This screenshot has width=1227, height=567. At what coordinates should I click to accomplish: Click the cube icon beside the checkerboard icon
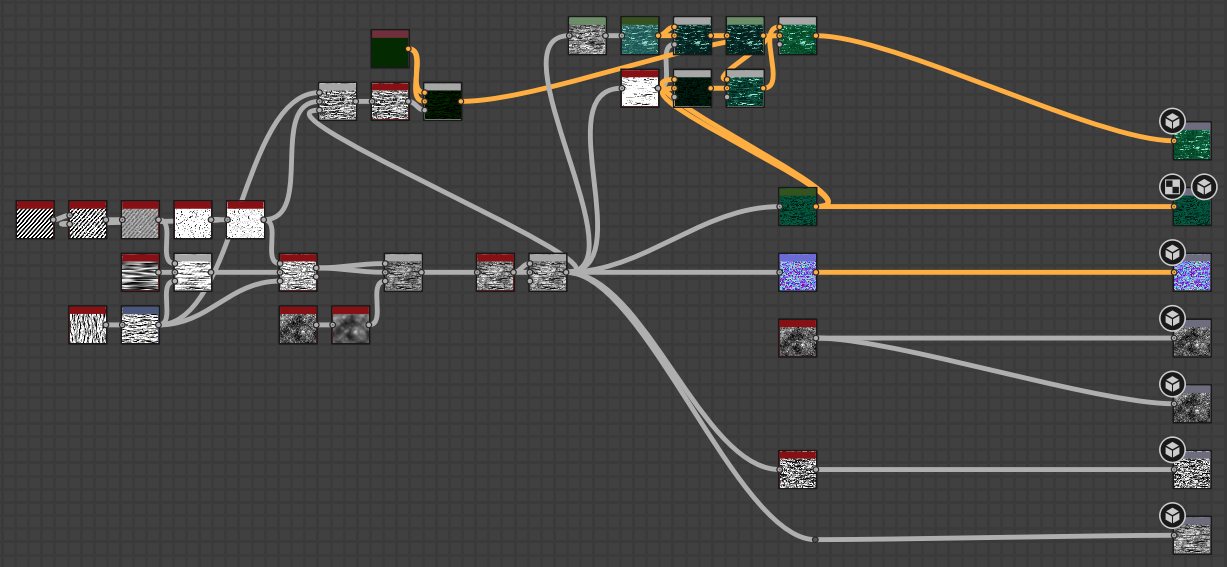[x=1204, y=186]
